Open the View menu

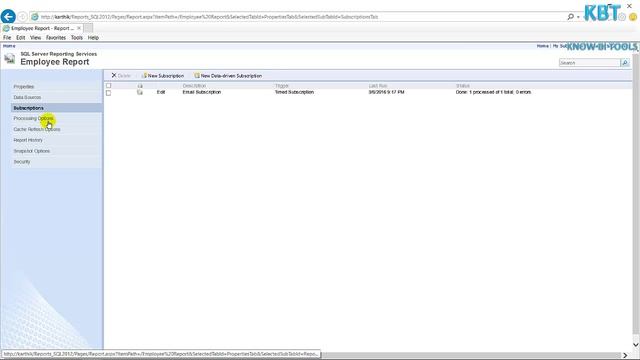(36, 38)
